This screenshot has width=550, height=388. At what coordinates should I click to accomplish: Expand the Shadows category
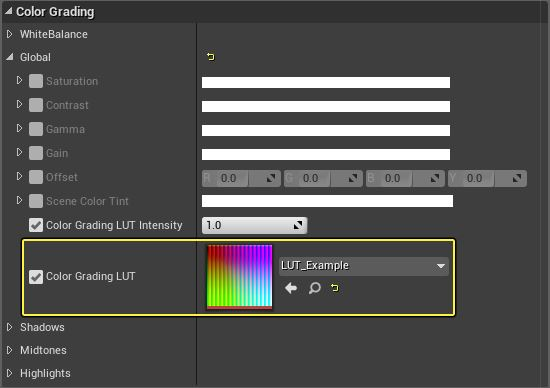9,327
